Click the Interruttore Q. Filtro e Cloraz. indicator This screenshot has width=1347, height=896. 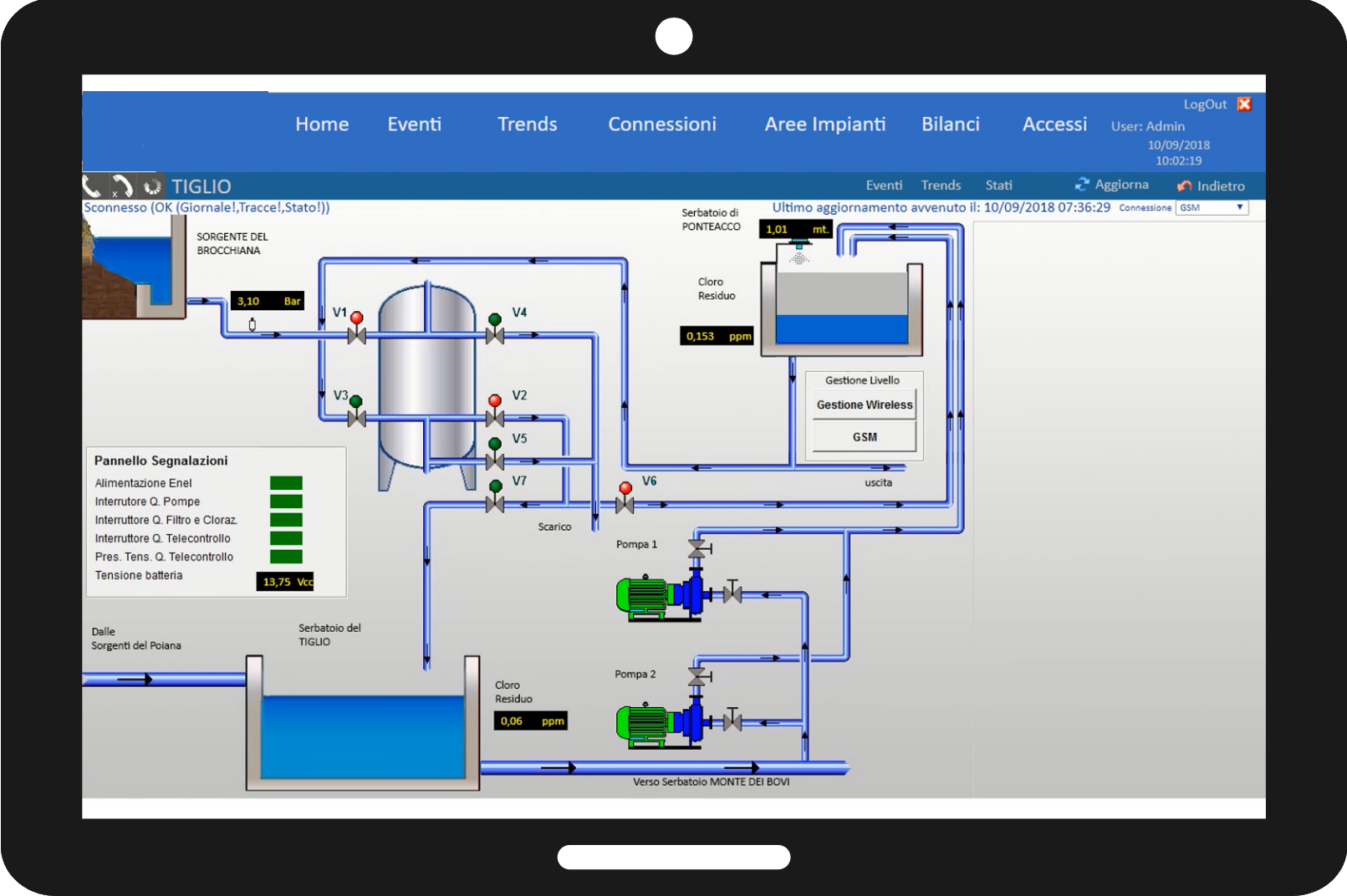click(x=286, y=519)
